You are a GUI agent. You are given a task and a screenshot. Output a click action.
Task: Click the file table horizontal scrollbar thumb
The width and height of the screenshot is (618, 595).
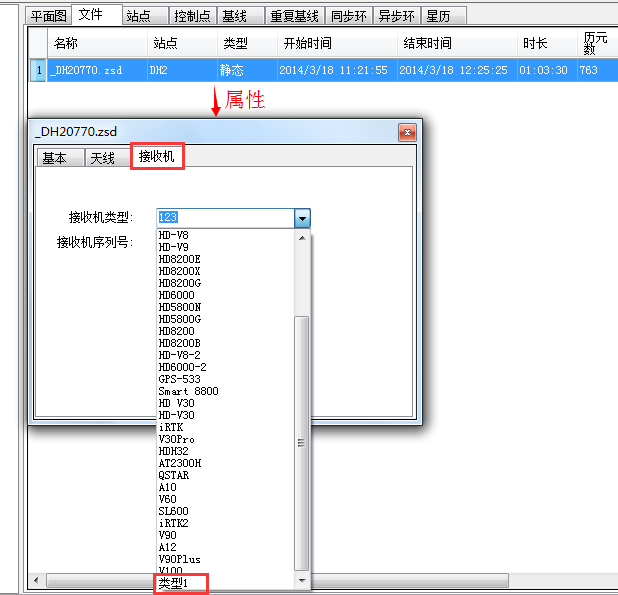[277, 580]
